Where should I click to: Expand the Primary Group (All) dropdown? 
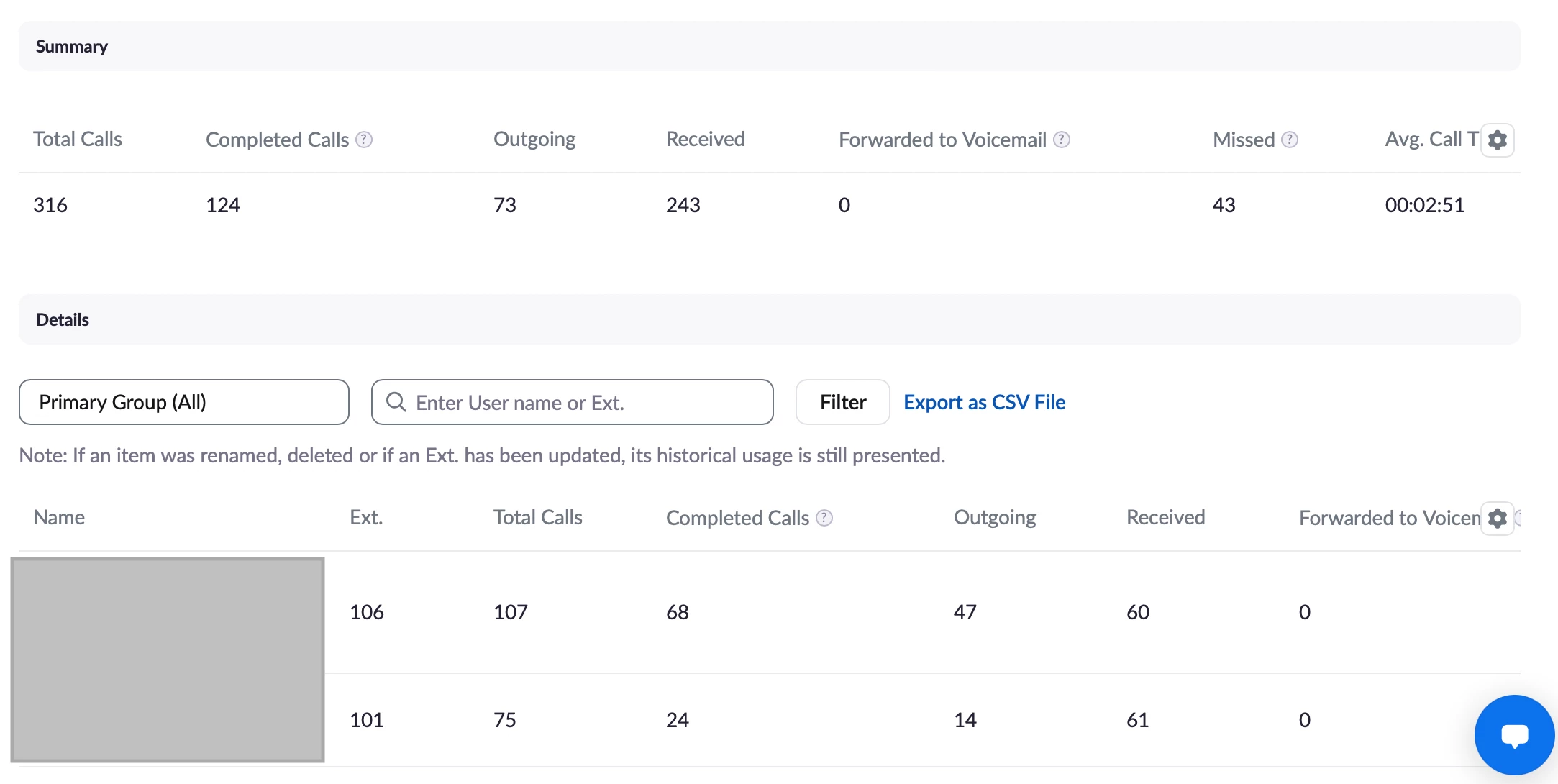point(184,402)
